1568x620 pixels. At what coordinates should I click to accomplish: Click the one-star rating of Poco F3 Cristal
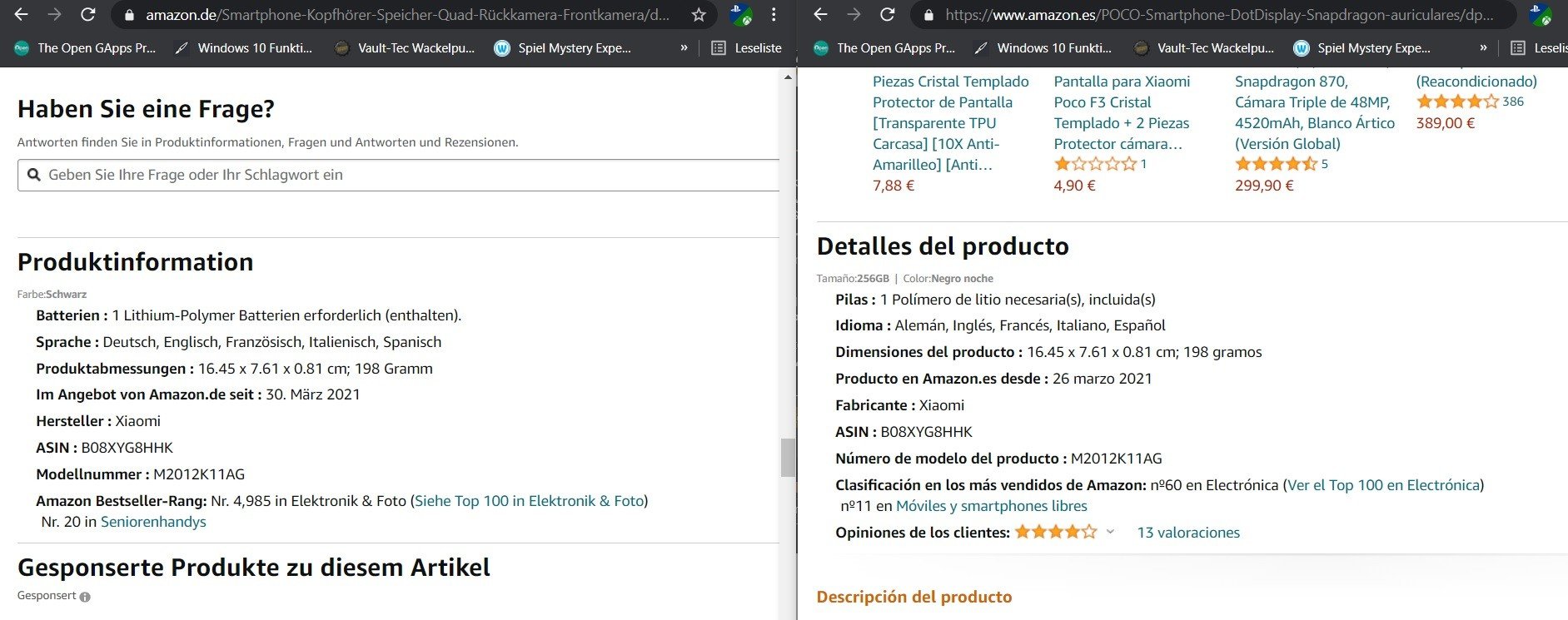click(x=1095, y=164)
